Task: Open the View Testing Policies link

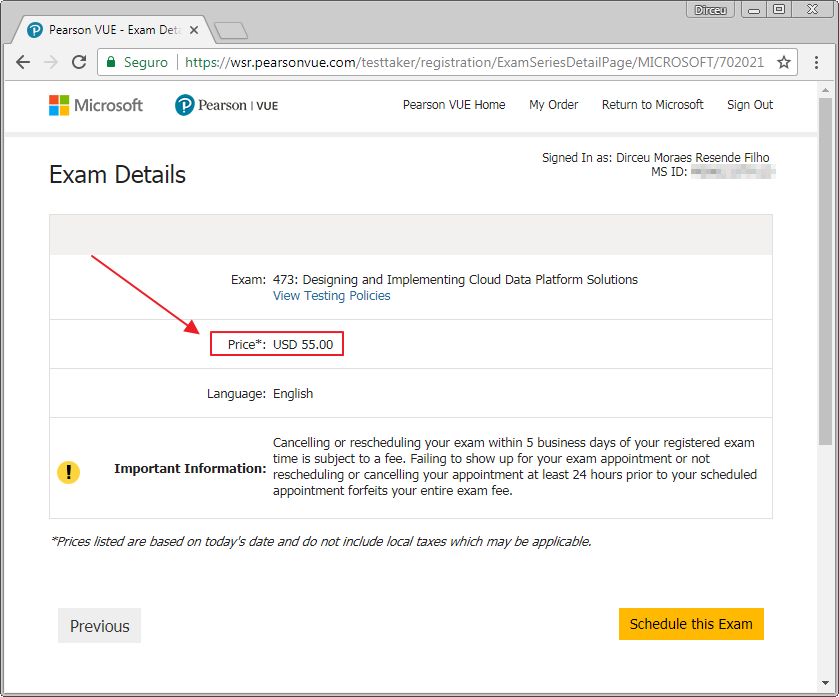Action: pos(332,296)
